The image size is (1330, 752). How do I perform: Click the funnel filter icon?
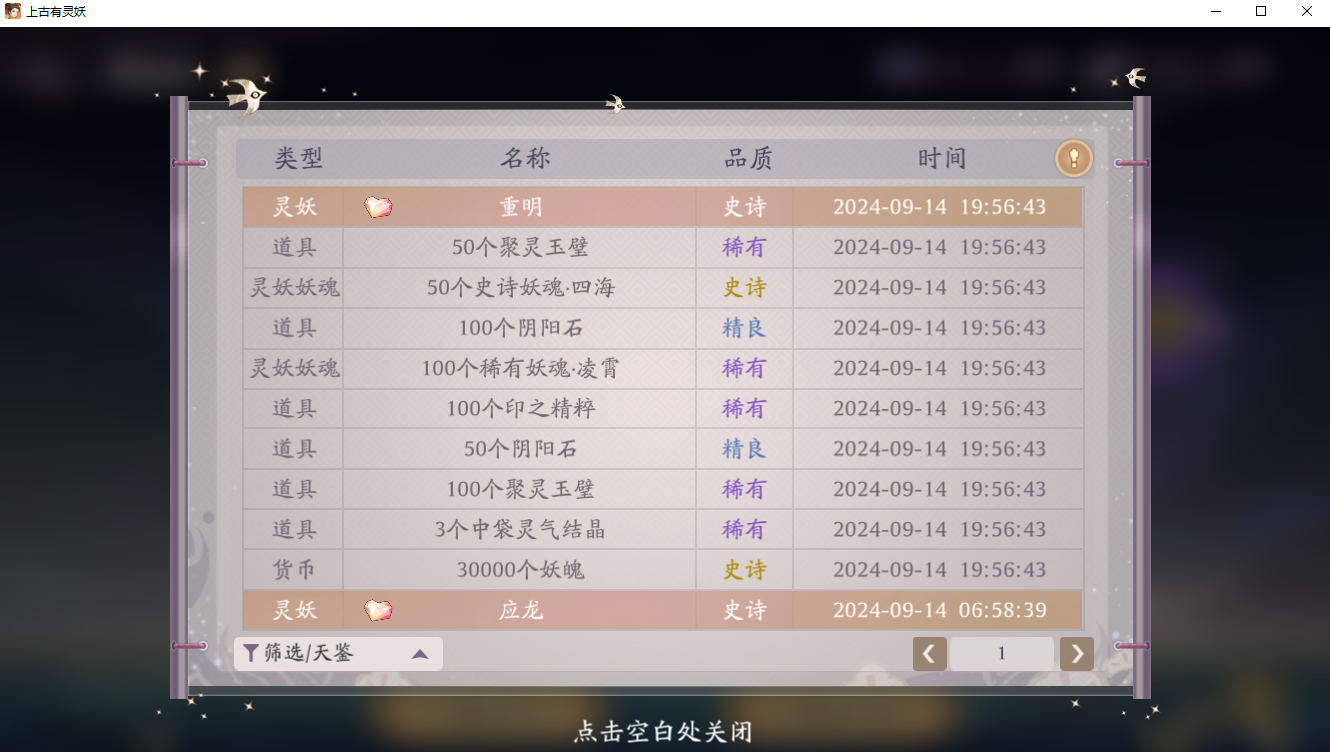251,654
